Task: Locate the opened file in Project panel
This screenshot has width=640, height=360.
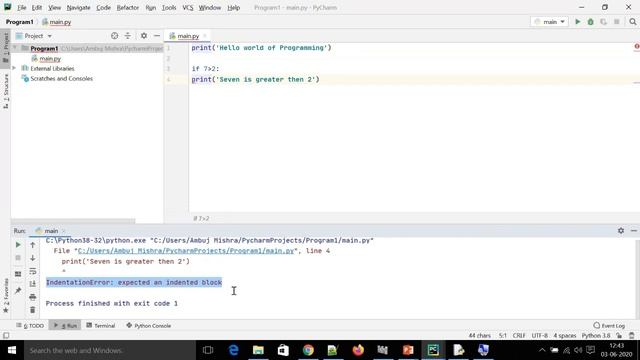Action: pyautogui.click(x=114, y=36)
